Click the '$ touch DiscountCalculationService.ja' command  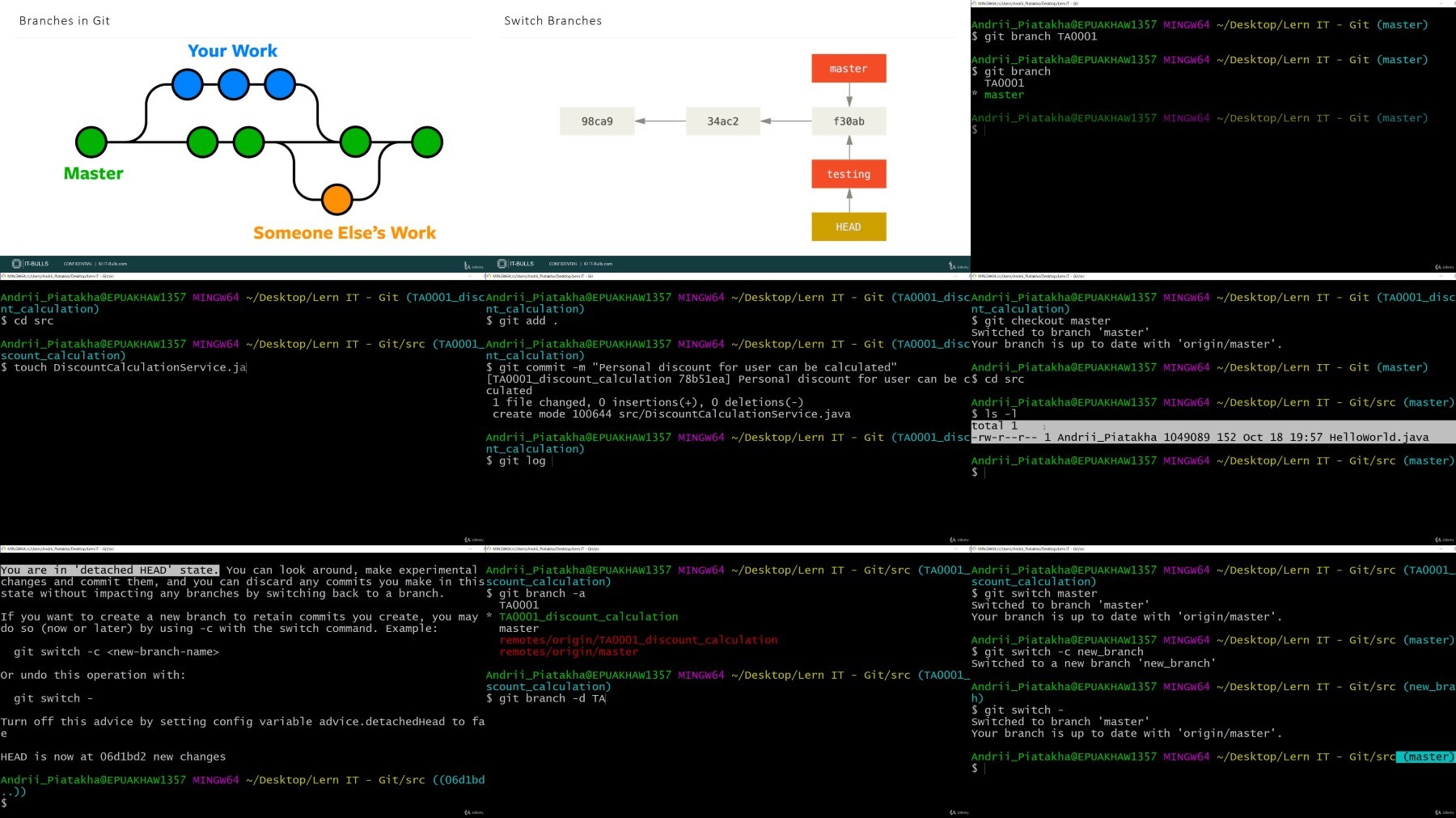point(123,367)
